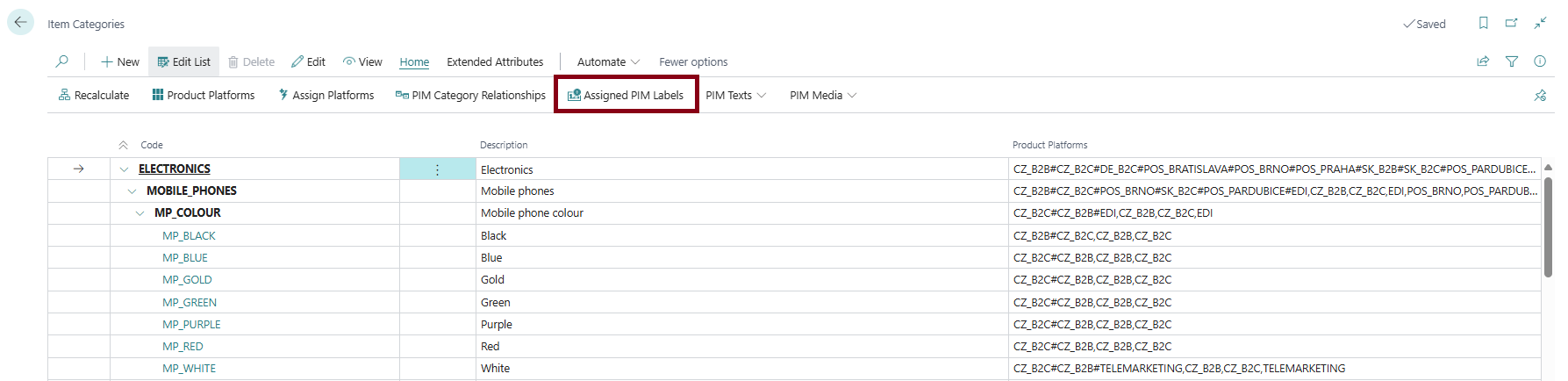Click the Product Platforms column header
Image resolution: width=1568 pixels, height=381 pixels.
coord(1049,145)
